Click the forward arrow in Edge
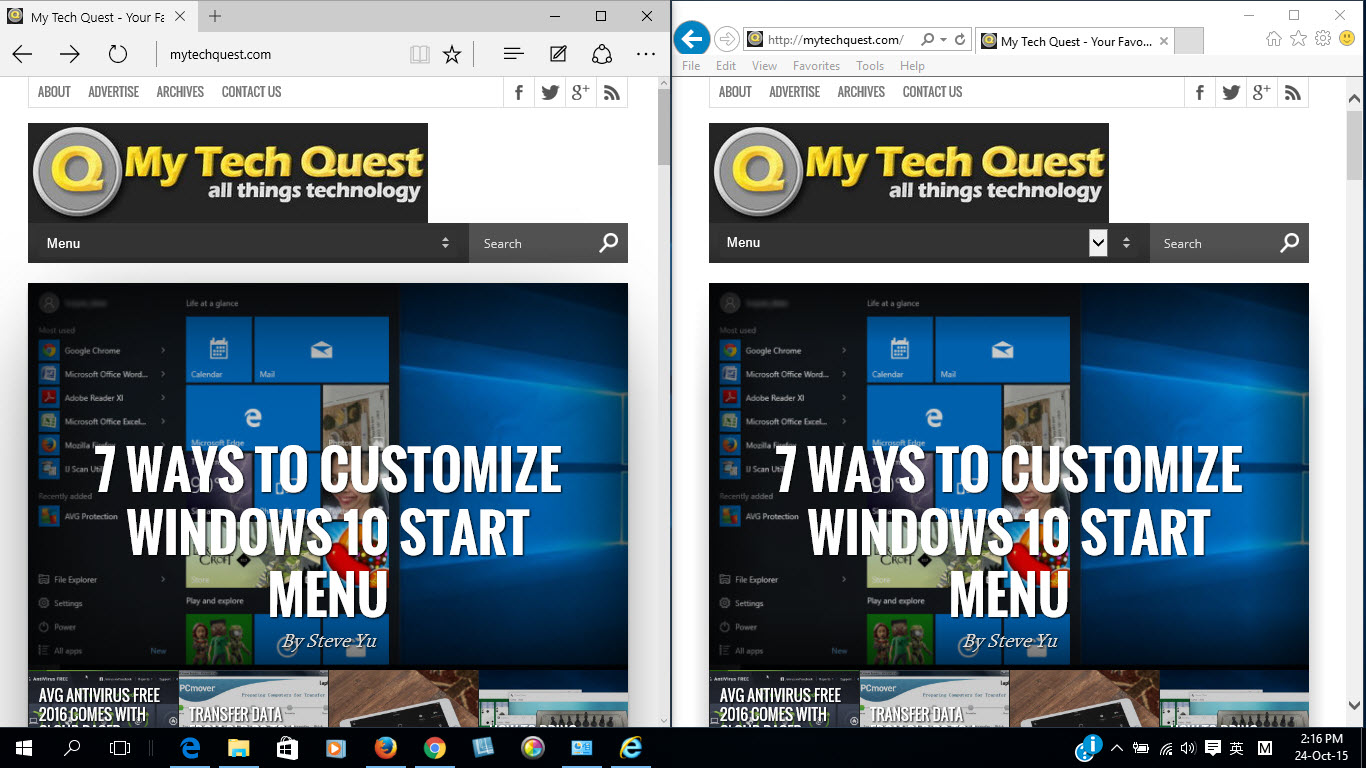The width and height of the screenshot is (1366, 768). (x=69, y=54)
